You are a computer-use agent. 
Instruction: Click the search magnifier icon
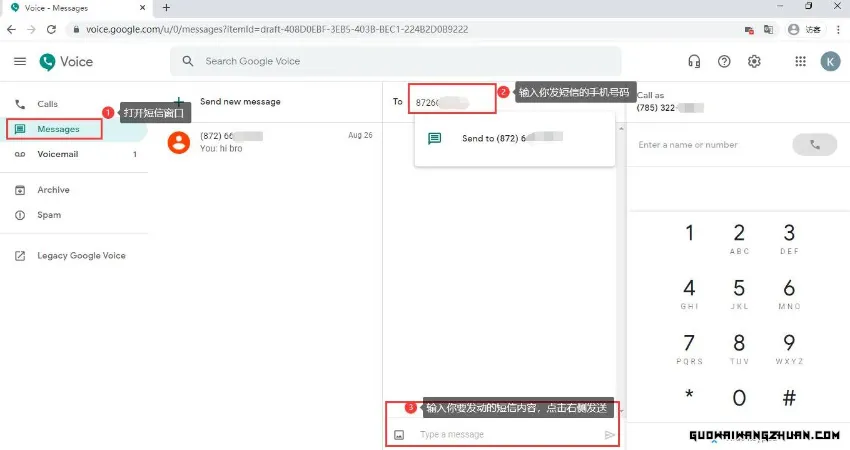pyautogui.click(x=188, y=61)
